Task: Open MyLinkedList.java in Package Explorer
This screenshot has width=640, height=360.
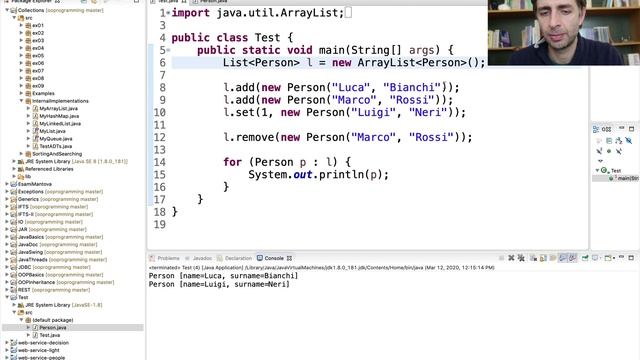Action: 60,124
